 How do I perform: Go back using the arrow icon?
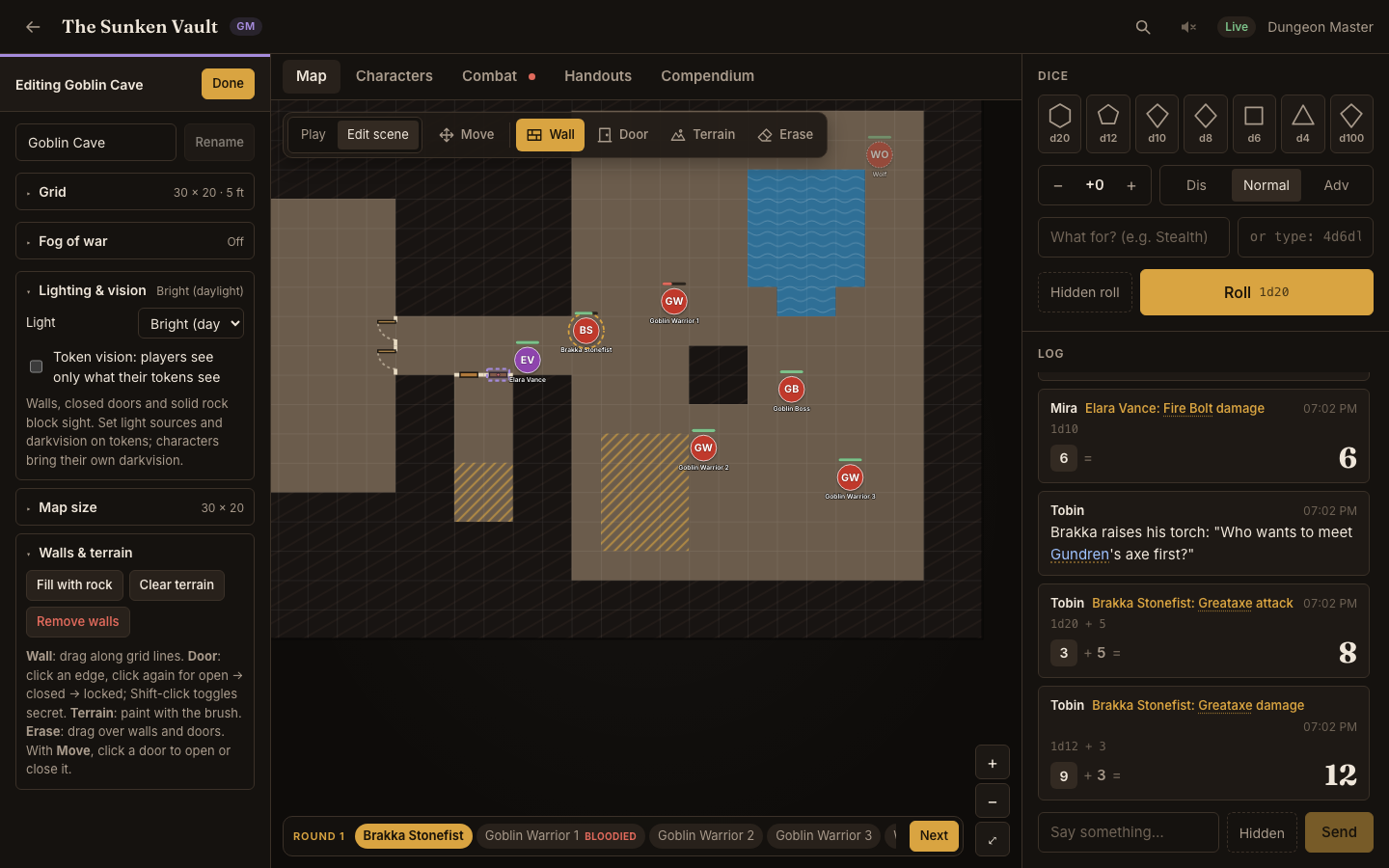click(33, 27)
